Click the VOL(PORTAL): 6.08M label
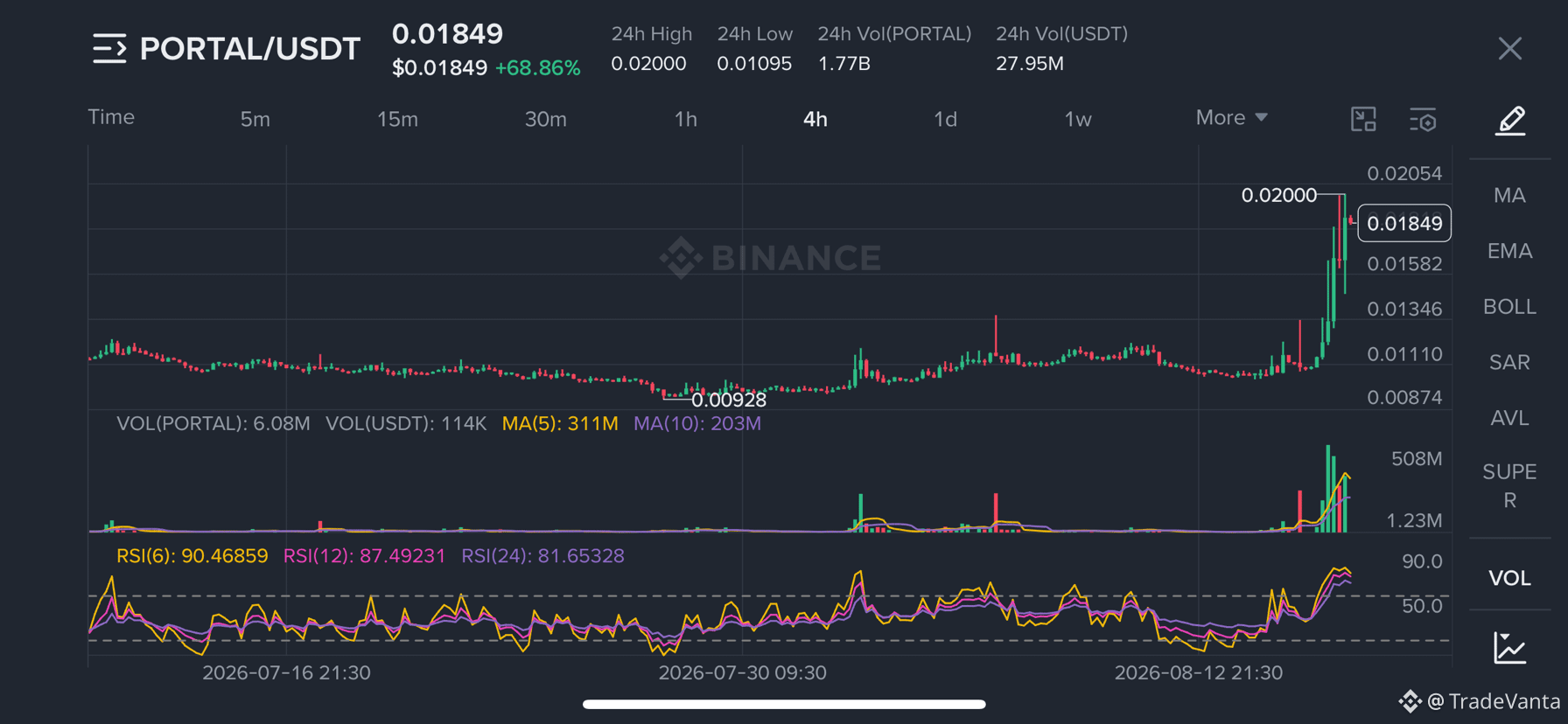 [213, 424]
